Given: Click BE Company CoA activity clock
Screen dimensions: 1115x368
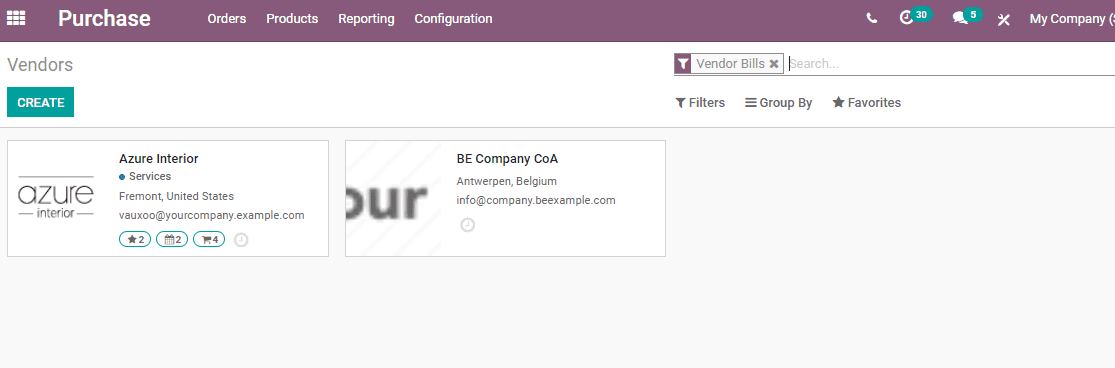Looking at the screenshot, I should (x=467, y=225).
